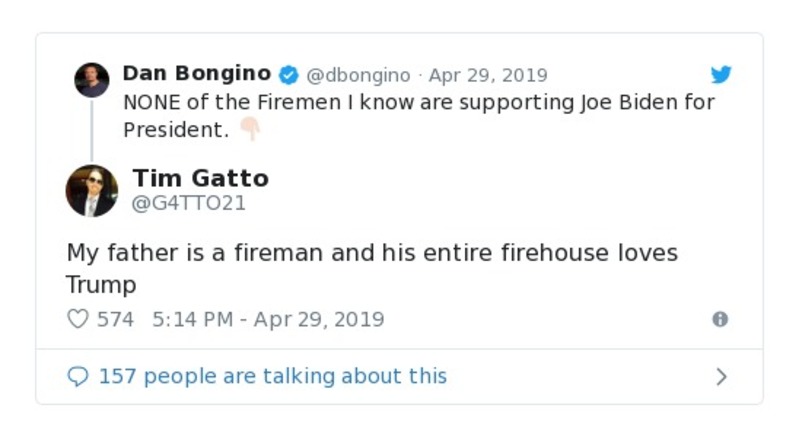Click the Tim Gatto display name
The height and width of the screenshot is (443, 799).
tap(200, 178)
